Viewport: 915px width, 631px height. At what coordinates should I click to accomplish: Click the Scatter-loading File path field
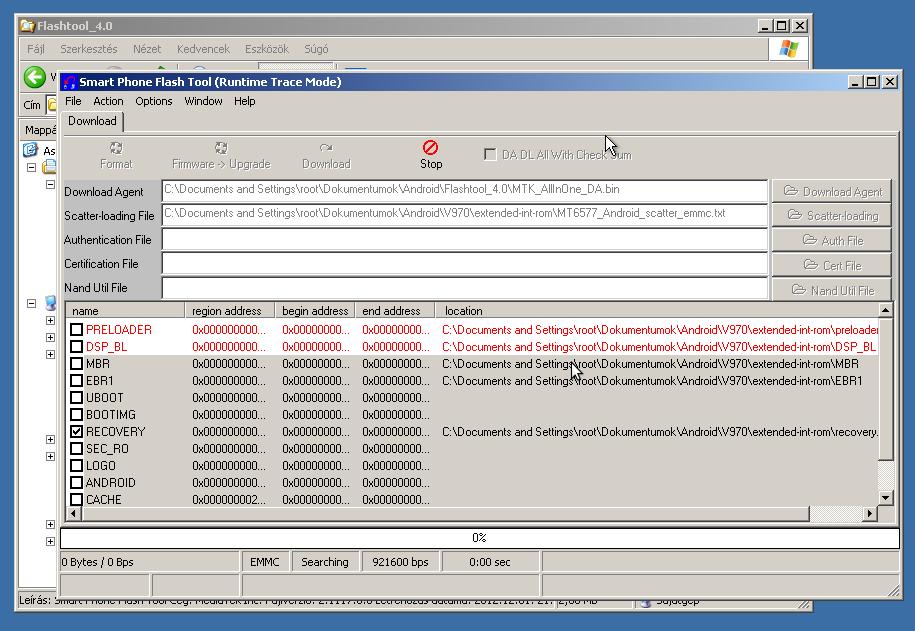click(x=465, y=214)
